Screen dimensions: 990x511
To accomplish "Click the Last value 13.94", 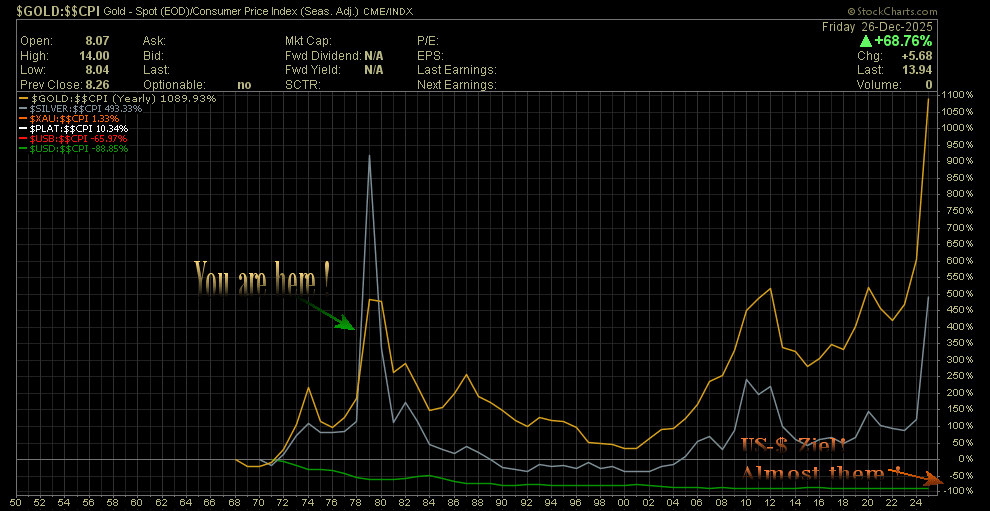I will tap(918, 70).
